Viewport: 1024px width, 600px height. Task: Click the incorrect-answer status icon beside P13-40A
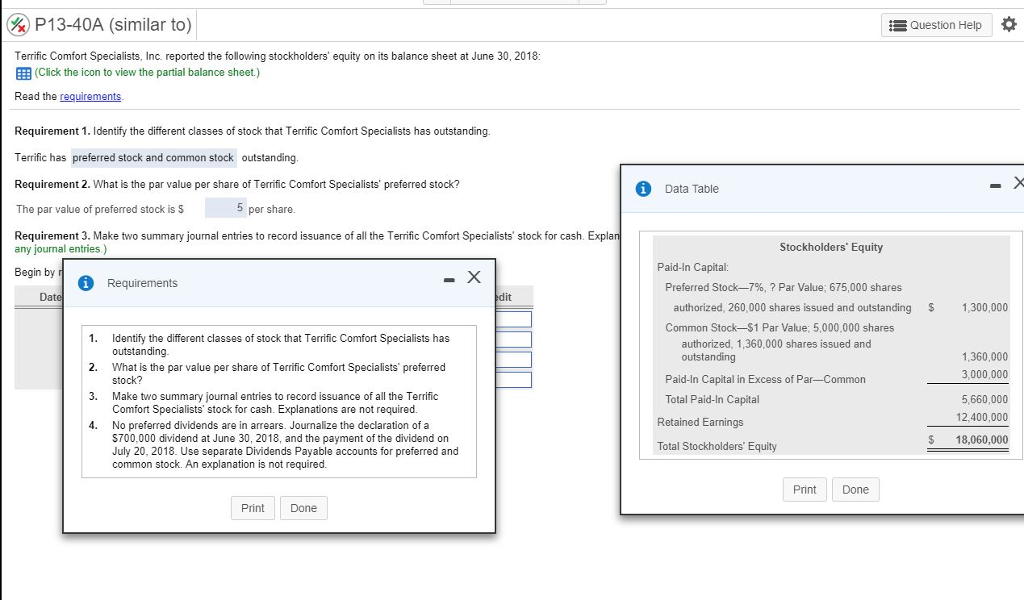click(x=18, y=25)
